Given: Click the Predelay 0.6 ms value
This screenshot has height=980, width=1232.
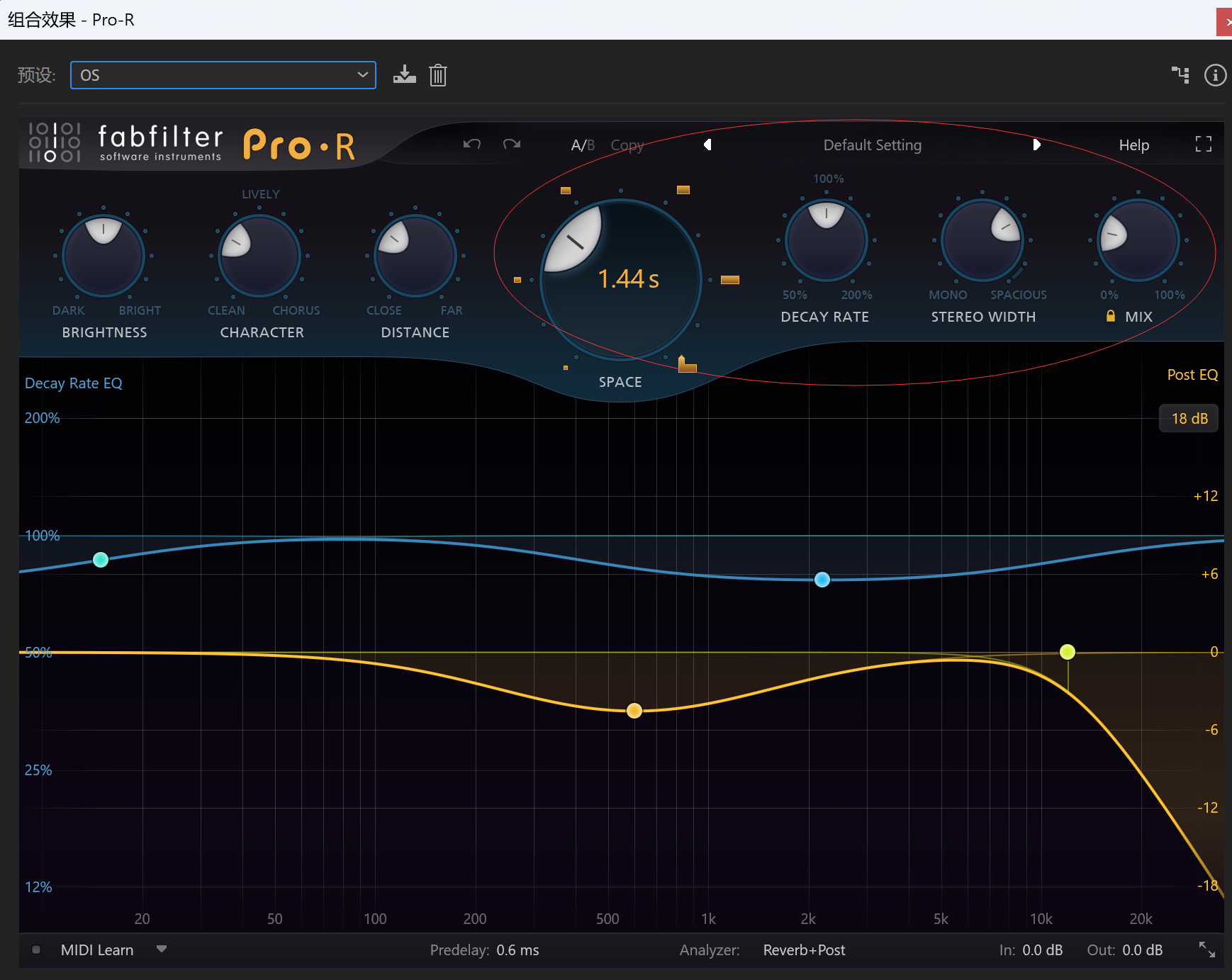Looking at the screenshot, I should pos(517,950).
